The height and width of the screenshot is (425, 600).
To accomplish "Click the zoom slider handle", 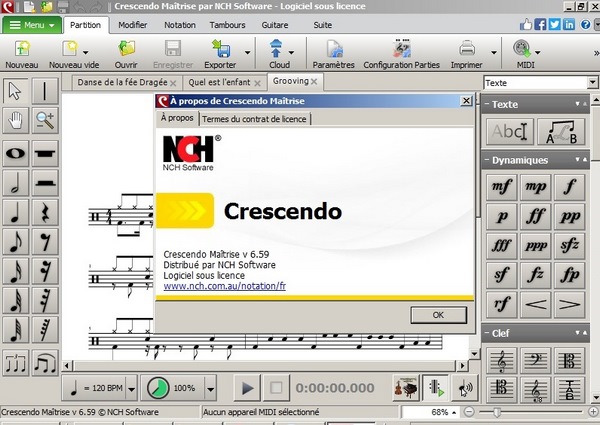I will point(497,412).
